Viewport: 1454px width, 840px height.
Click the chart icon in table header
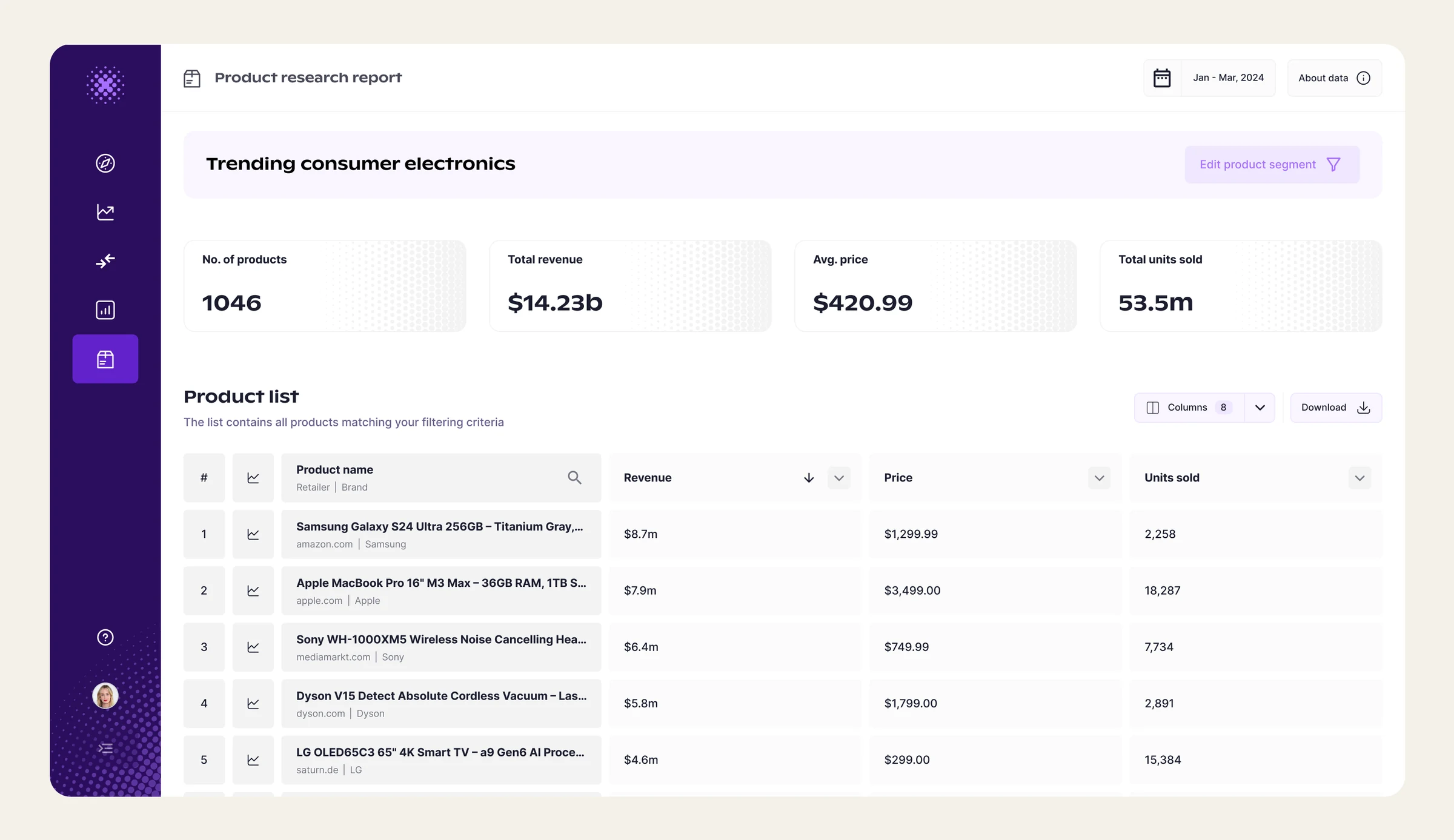pyautogui.click(x=253, y=478)
